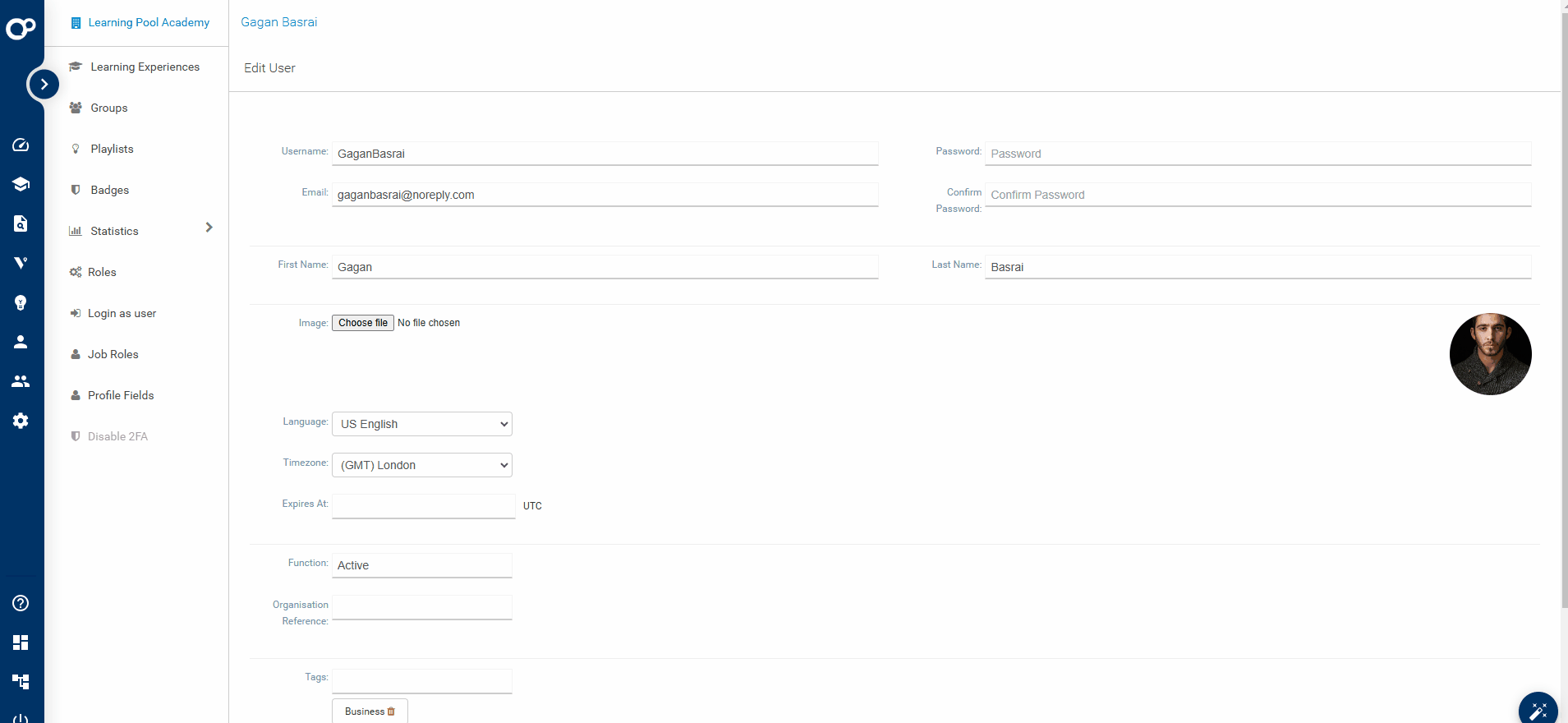Open the Language dropdown
This screenshot has height=723, width=1568.
421,424
